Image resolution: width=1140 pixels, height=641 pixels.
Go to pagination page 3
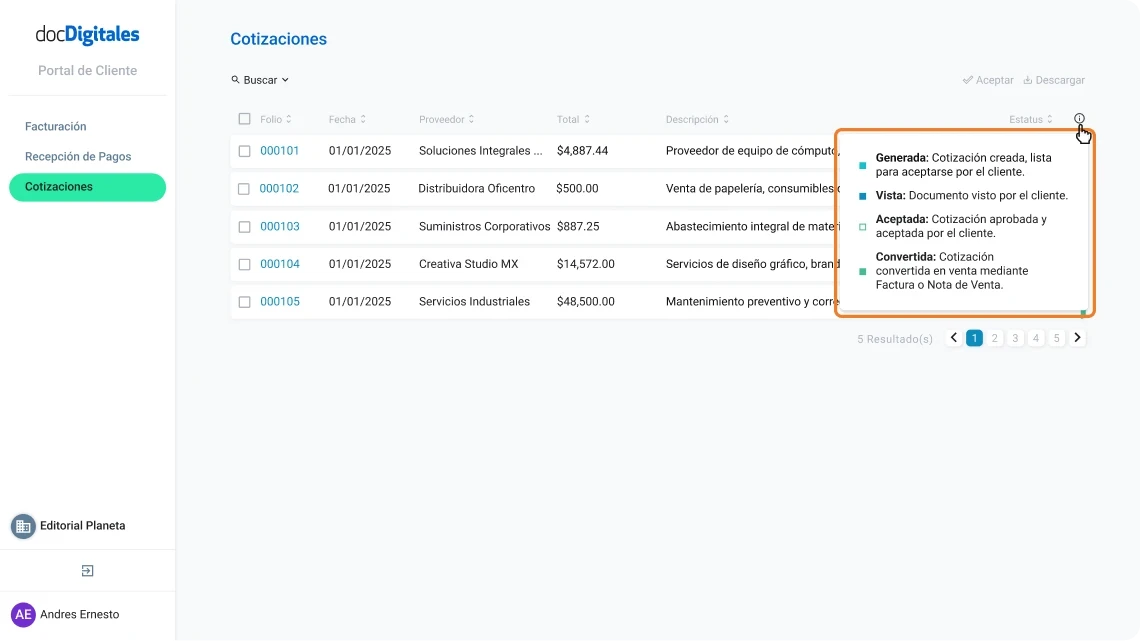point(1015,338)
